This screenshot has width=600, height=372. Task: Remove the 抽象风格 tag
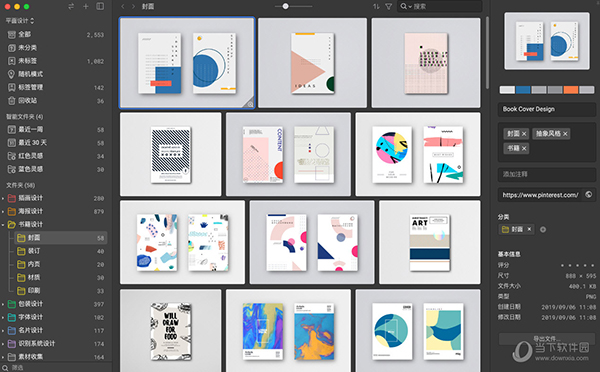565,134
